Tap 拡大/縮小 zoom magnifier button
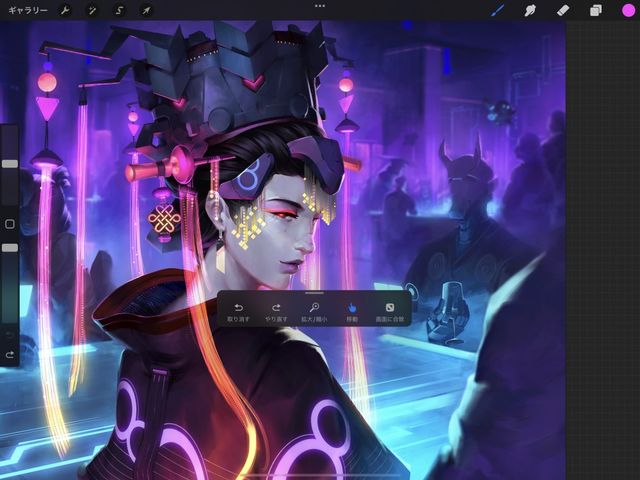 tap(314, 313)
